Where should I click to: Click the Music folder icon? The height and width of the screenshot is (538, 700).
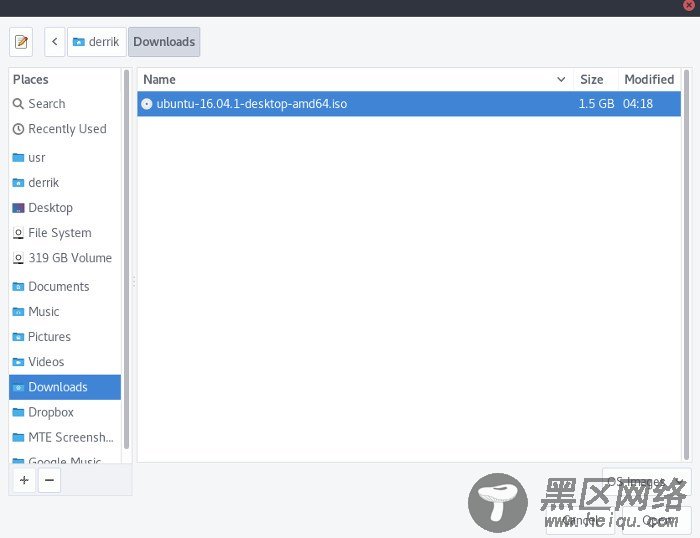click(18, 312)
